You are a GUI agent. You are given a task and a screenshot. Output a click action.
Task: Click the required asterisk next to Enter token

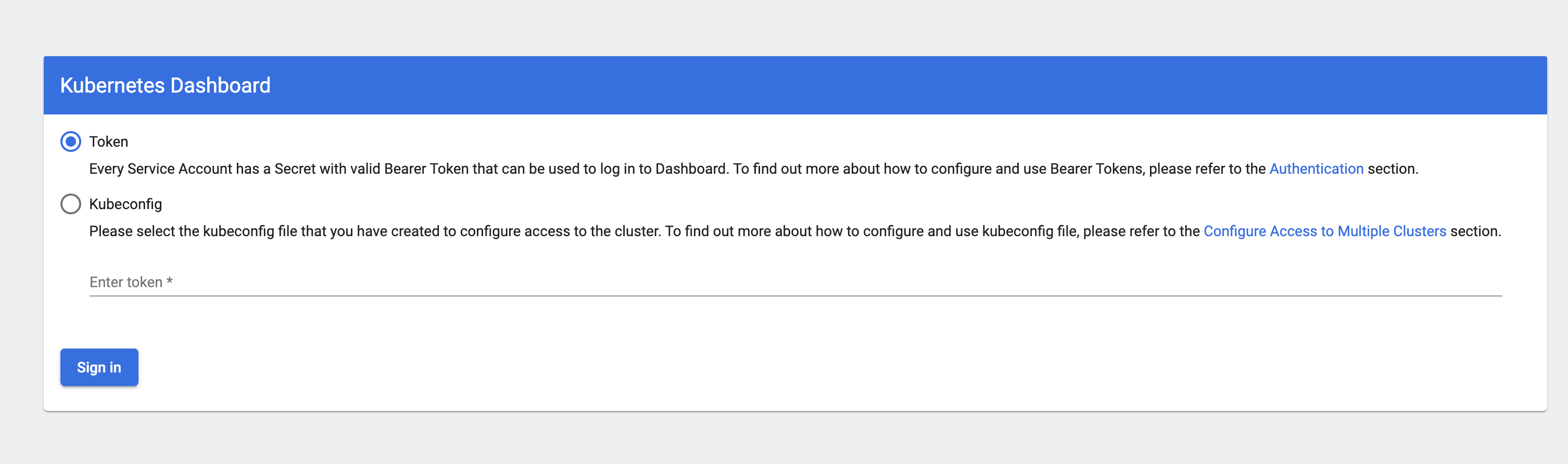170,281
